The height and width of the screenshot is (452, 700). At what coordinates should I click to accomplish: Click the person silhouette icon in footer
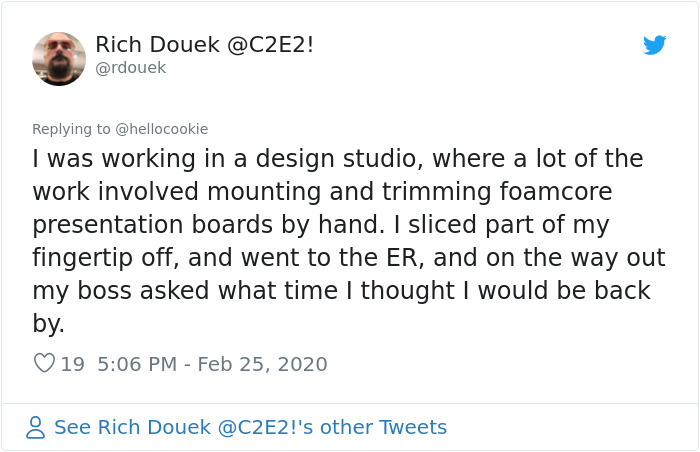point(35,427)
